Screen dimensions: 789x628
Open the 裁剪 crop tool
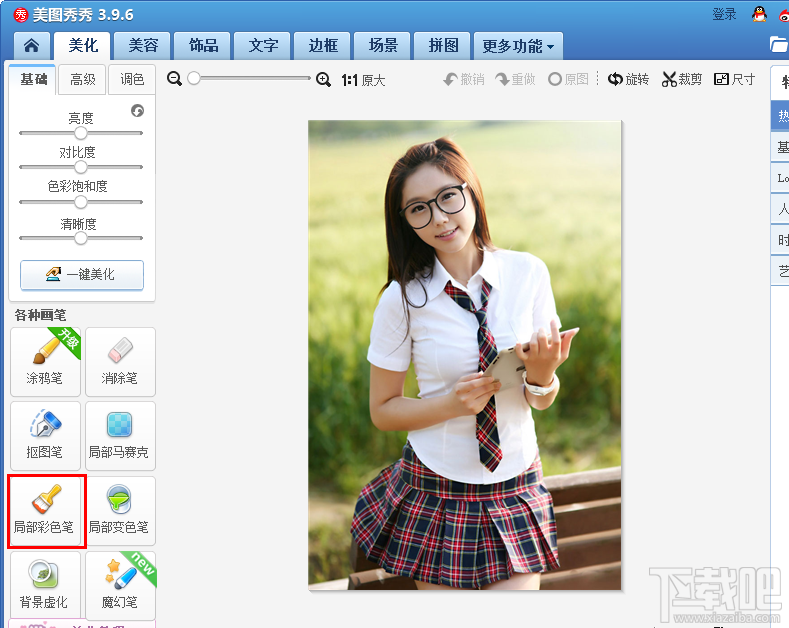click(682, 79)
